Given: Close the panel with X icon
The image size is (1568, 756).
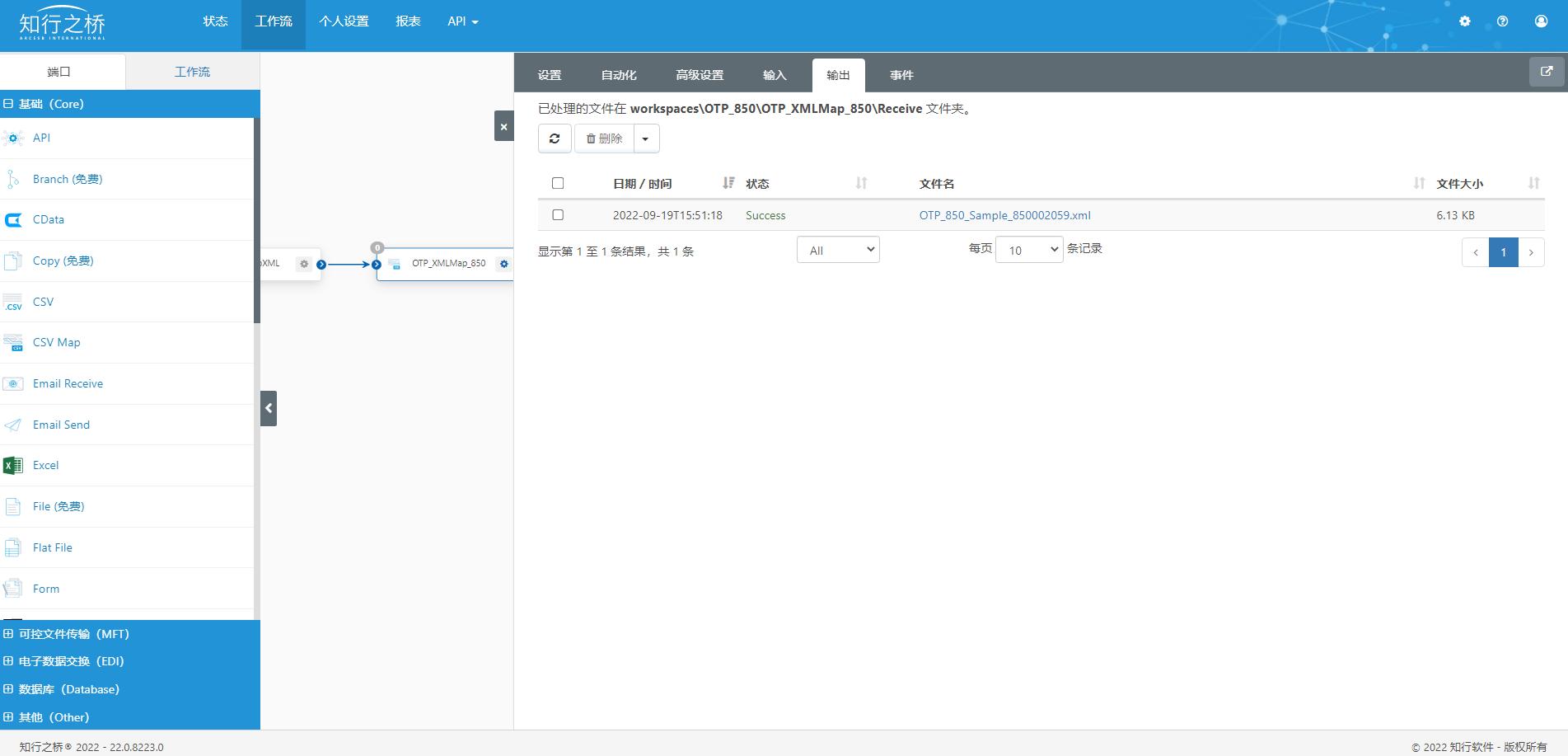Looking at the screenshot, I should (x=503, y=127).
